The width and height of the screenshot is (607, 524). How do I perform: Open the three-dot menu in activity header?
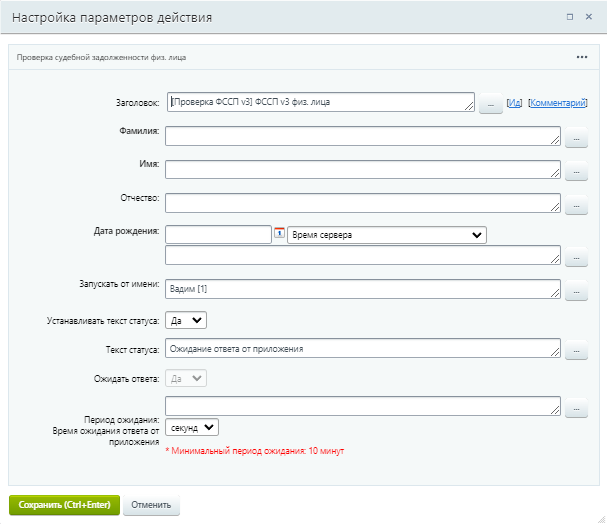tap(582, 57)
